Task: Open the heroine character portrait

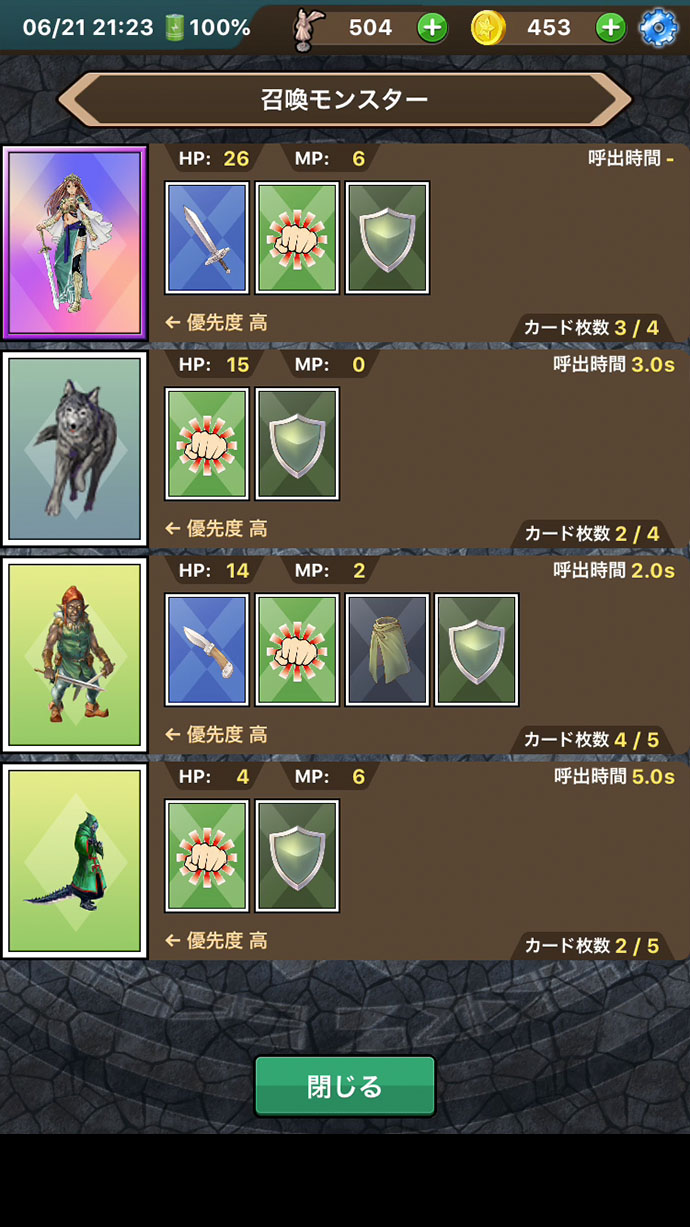Action: pos(75,243)
